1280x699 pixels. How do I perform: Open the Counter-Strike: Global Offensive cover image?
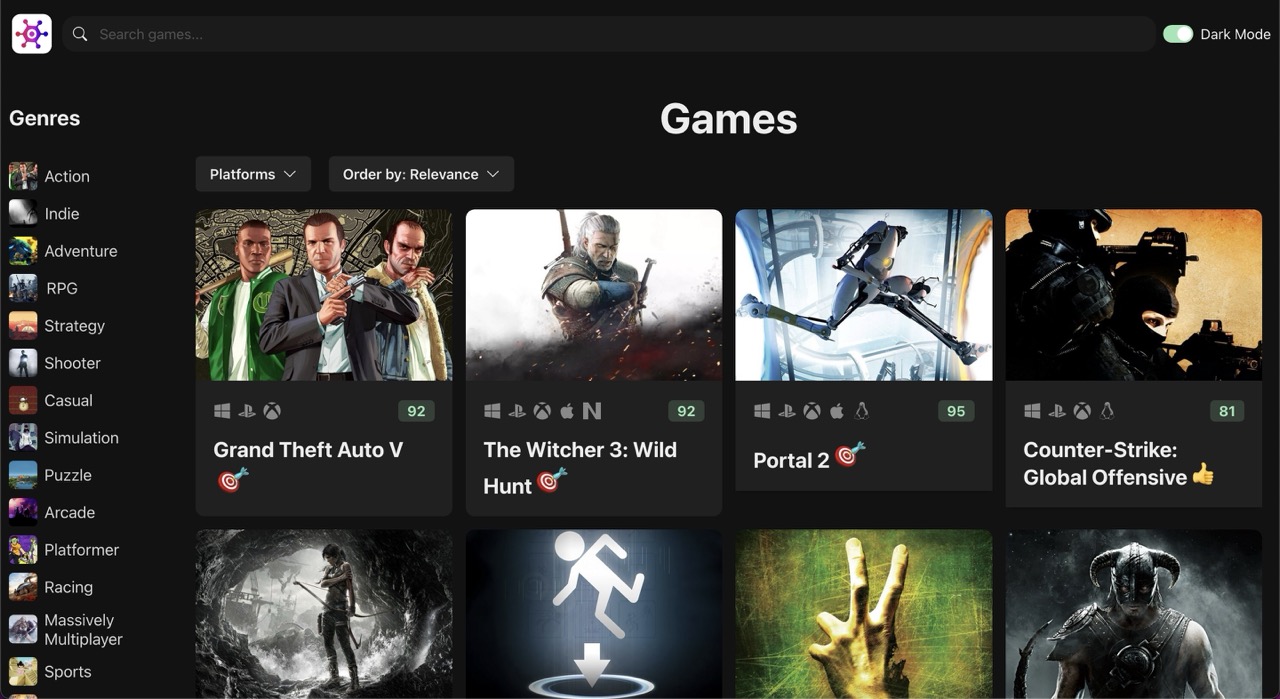(1134, 295)
